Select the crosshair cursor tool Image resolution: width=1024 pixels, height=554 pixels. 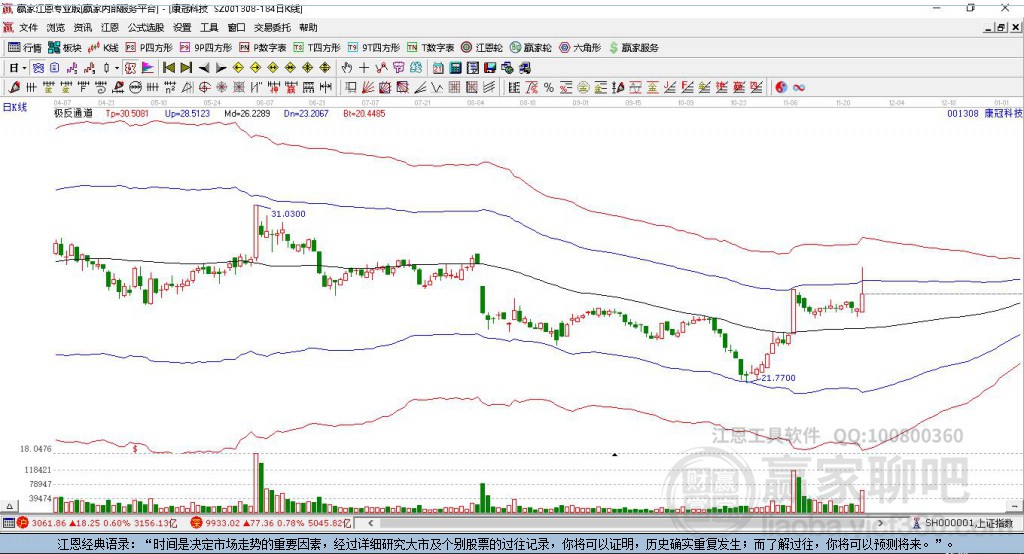pos(364,68)
